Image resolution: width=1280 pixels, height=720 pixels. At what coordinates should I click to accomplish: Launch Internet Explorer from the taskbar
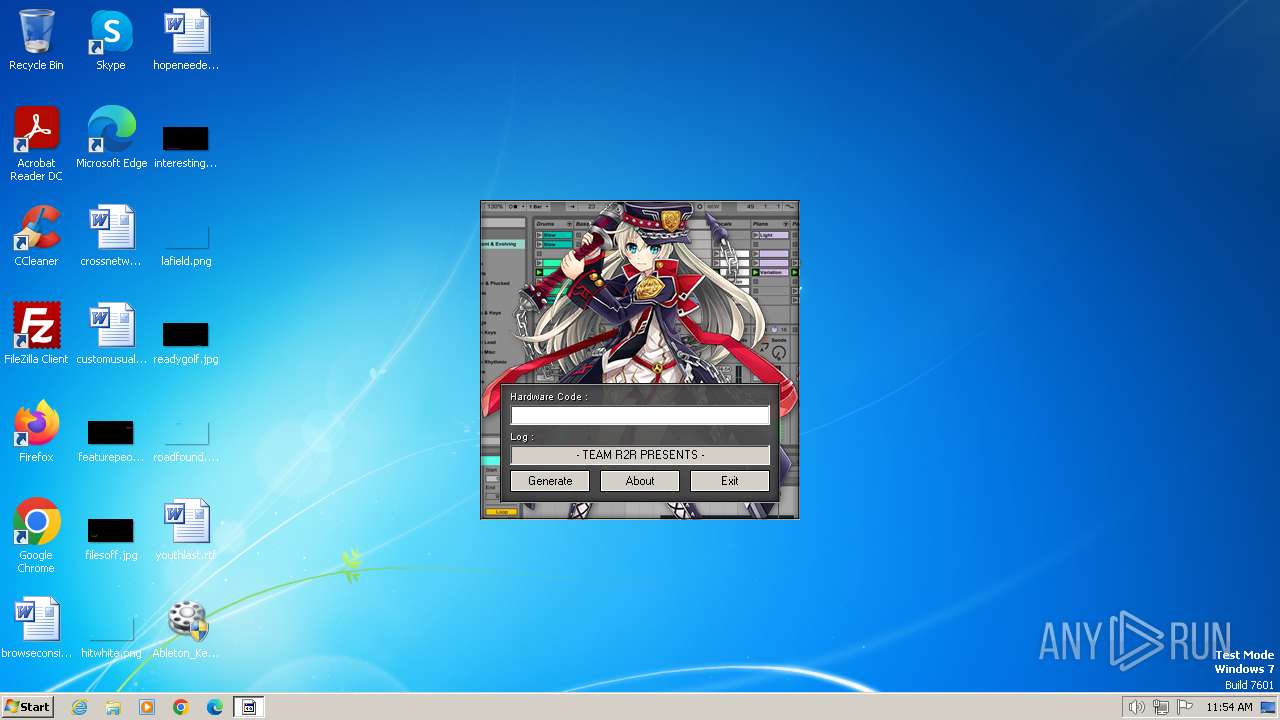coord(80,707)
